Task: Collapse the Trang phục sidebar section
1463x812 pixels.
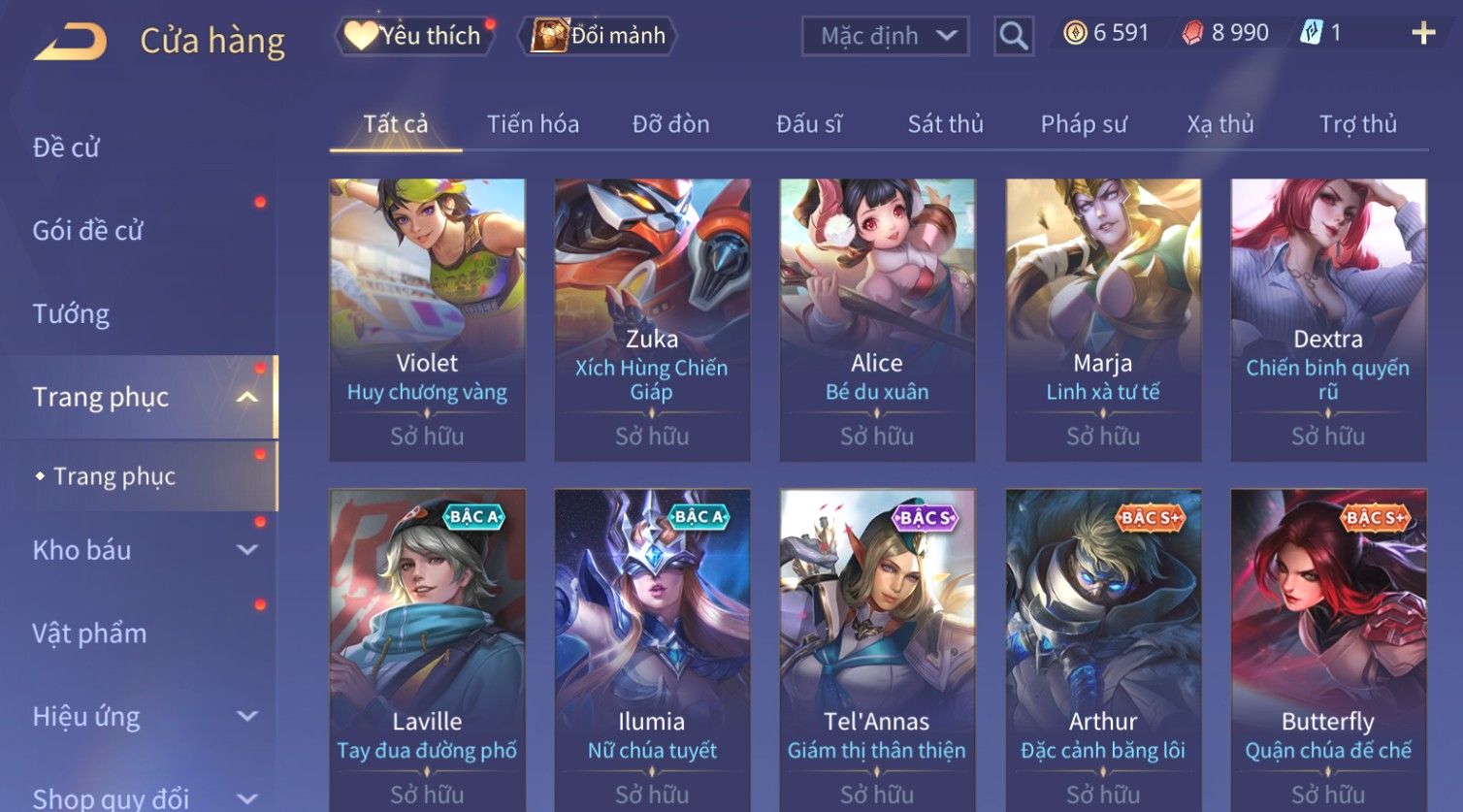Action: click(x=247, y=397)
